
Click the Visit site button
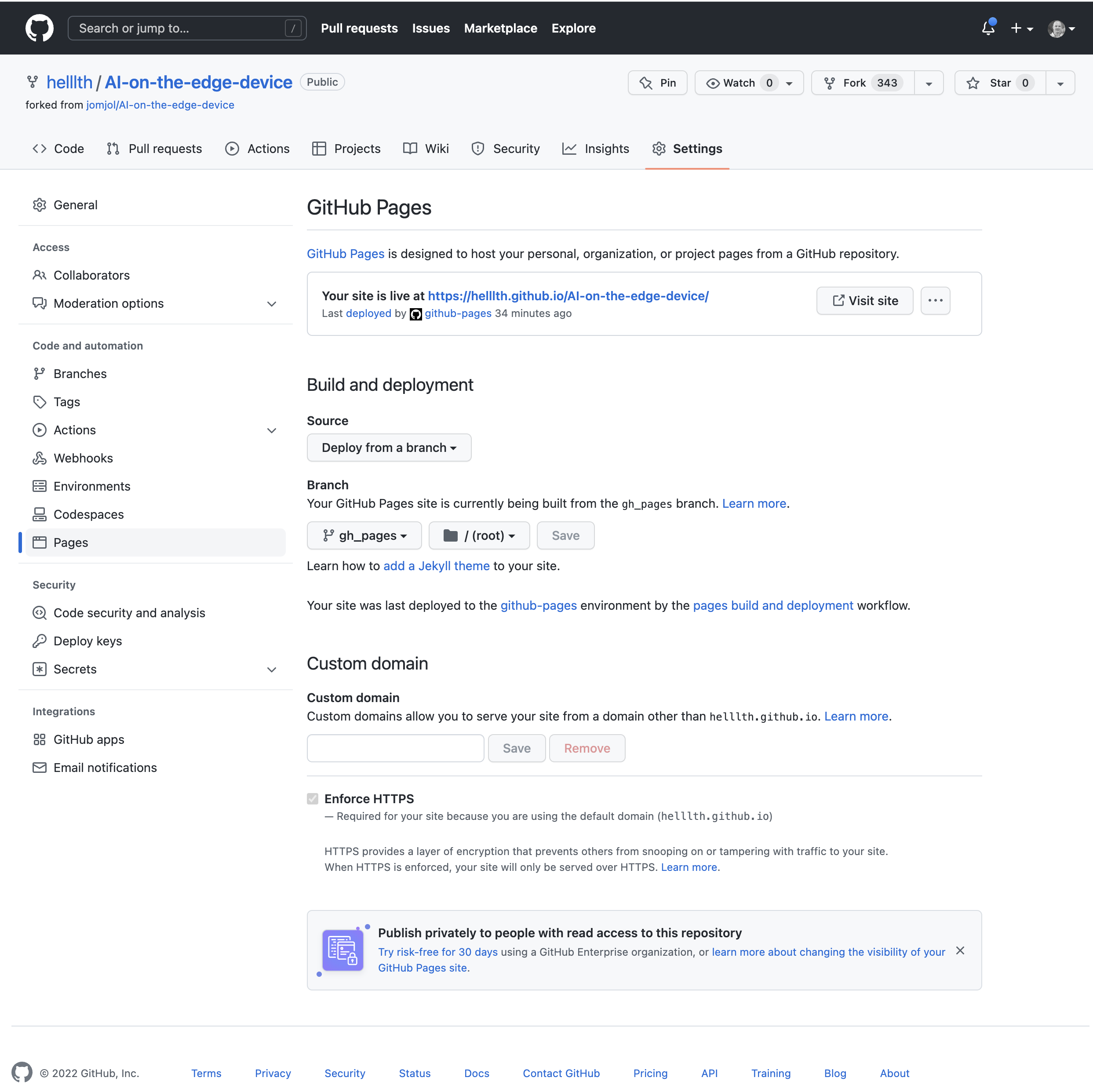point(864,300)
